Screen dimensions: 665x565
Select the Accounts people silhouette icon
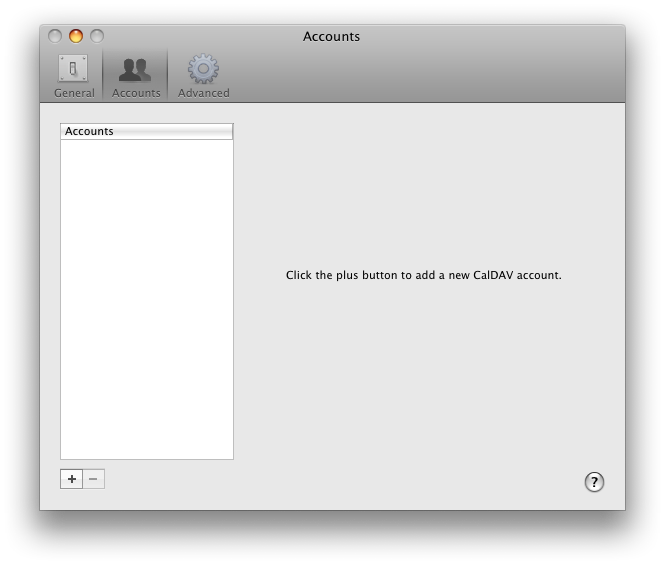pos(135,69)
